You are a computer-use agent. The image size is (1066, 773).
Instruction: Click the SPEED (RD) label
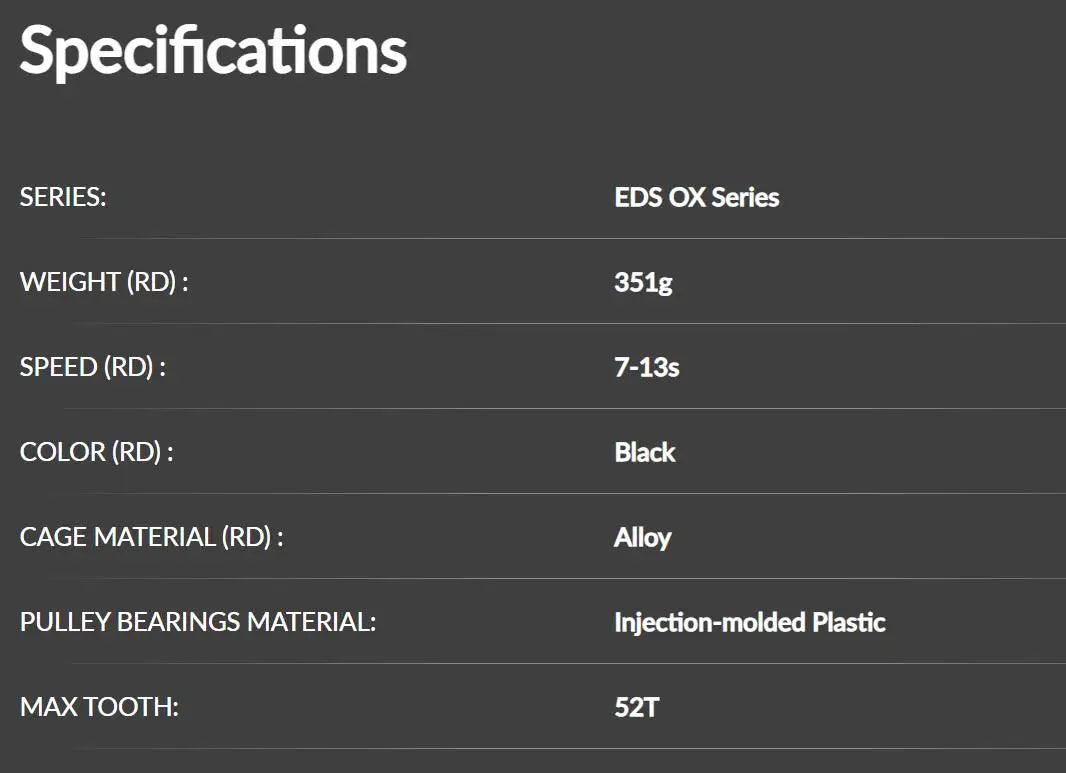(93, 367)
